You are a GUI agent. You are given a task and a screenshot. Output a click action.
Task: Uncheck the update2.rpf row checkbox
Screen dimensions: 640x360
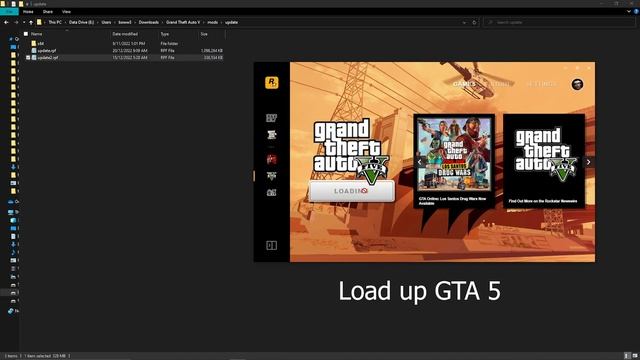pos(28,58)
